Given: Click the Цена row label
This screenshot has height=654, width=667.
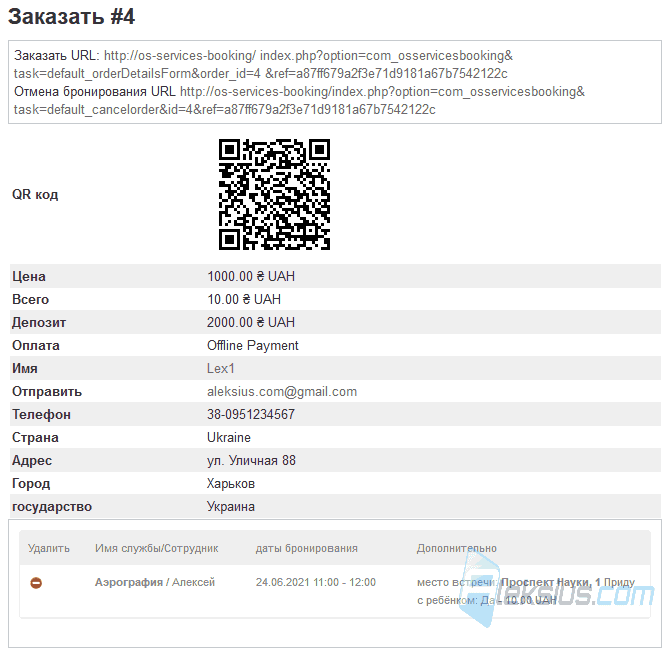Looking at the screenshot, I should pos(29,277).
